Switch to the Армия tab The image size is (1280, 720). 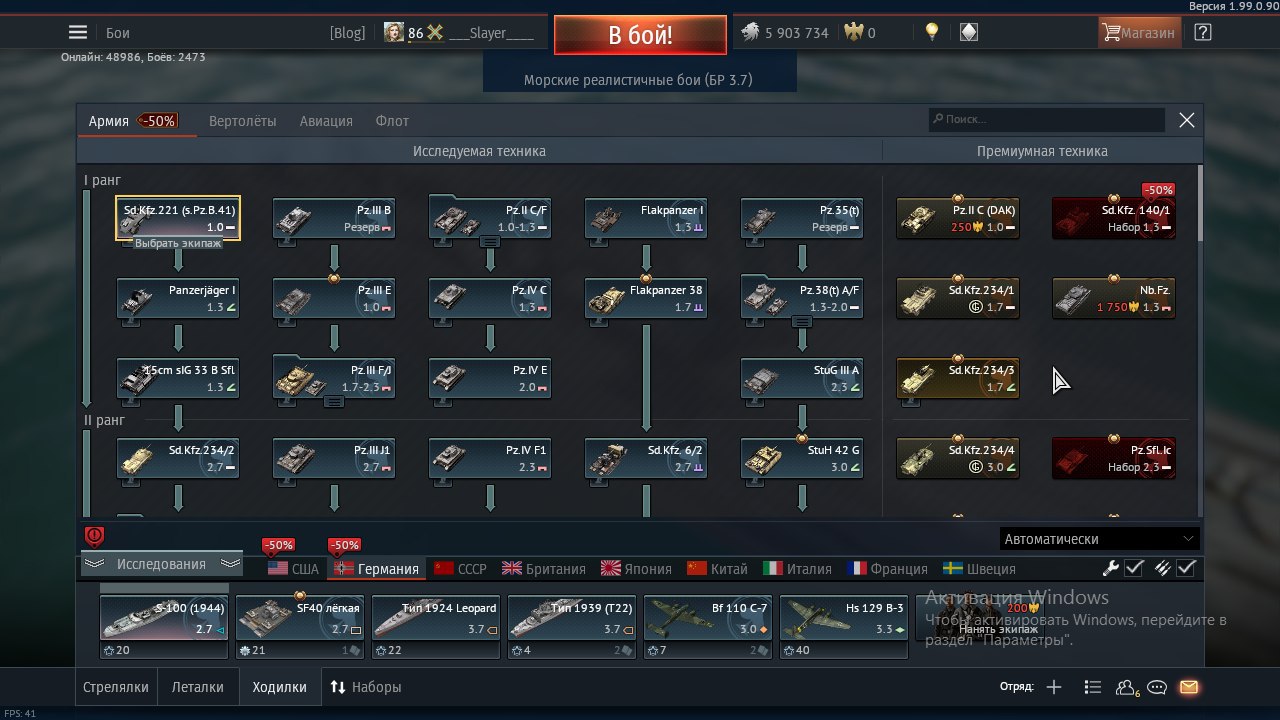pyautogui.click(x=108, y=121)
